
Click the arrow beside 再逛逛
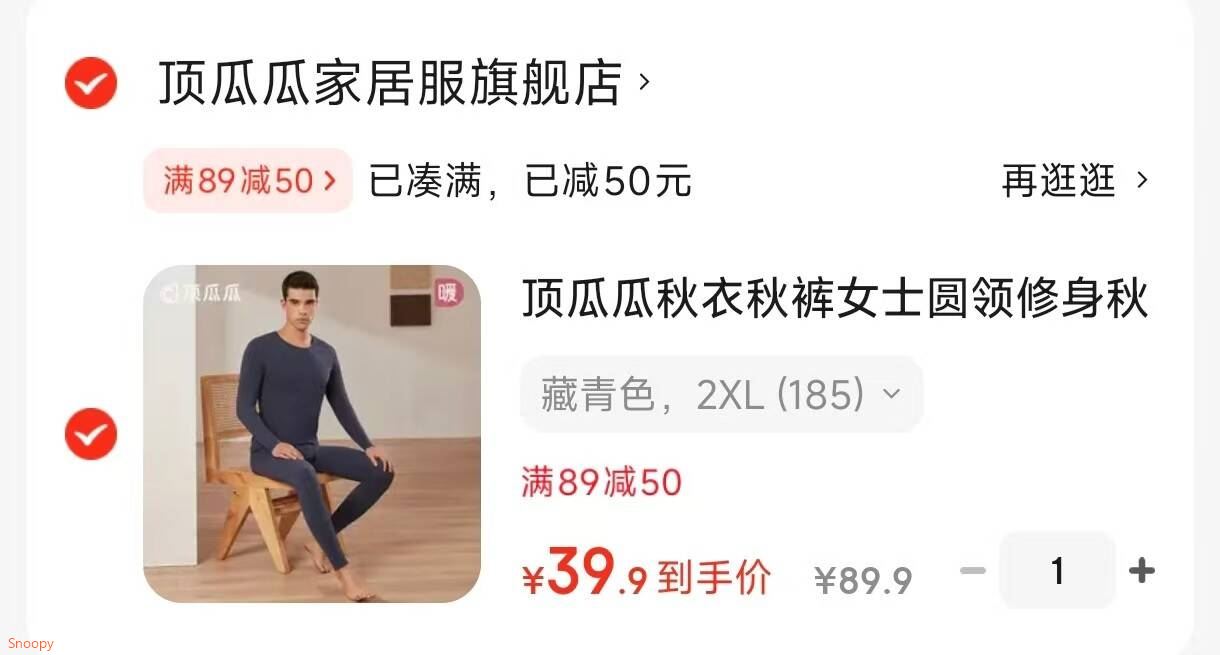click(x=1142, y=181)
